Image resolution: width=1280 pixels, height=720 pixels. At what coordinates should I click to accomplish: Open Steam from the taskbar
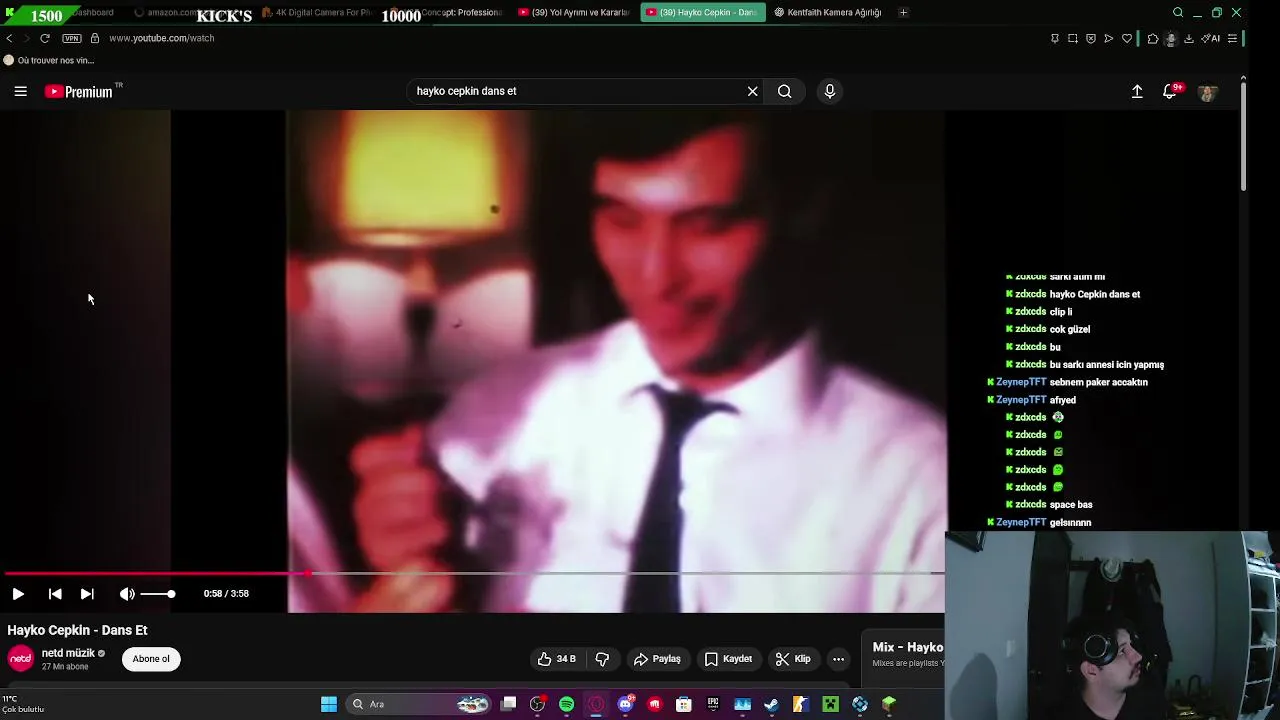pyautogui.click(x=771, y=704)
